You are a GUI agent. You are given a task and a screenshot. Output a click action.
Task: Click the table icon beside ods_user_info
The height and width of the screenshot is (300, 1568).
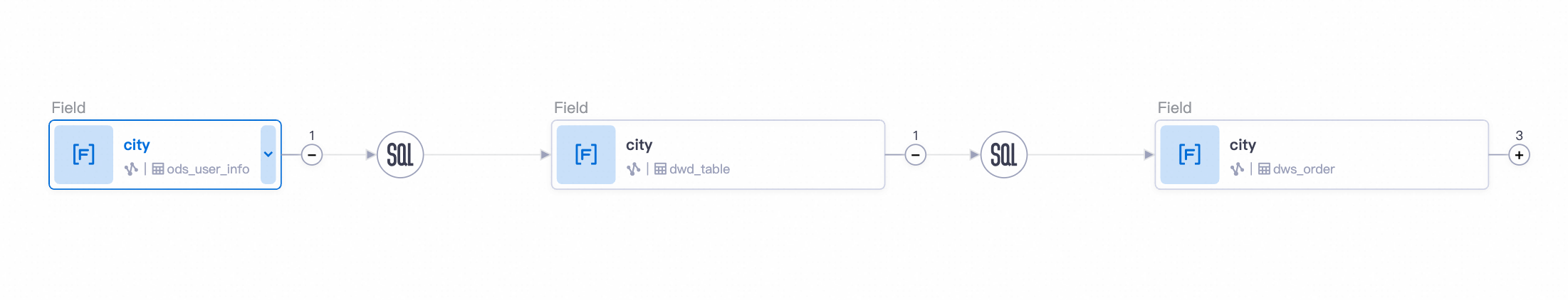pyautogui.click(x=158, y=169)
